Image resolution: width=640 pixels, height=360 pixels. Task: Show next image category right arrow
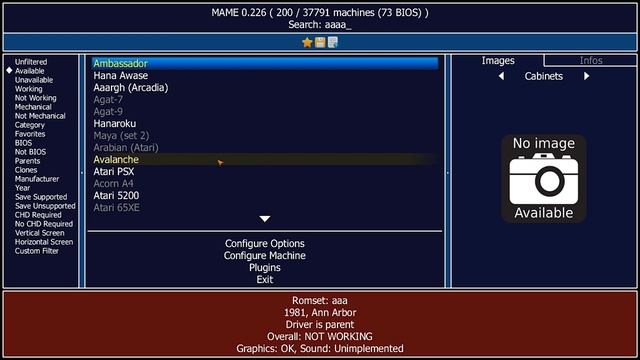pyautogui.click(x=586, y=76)
